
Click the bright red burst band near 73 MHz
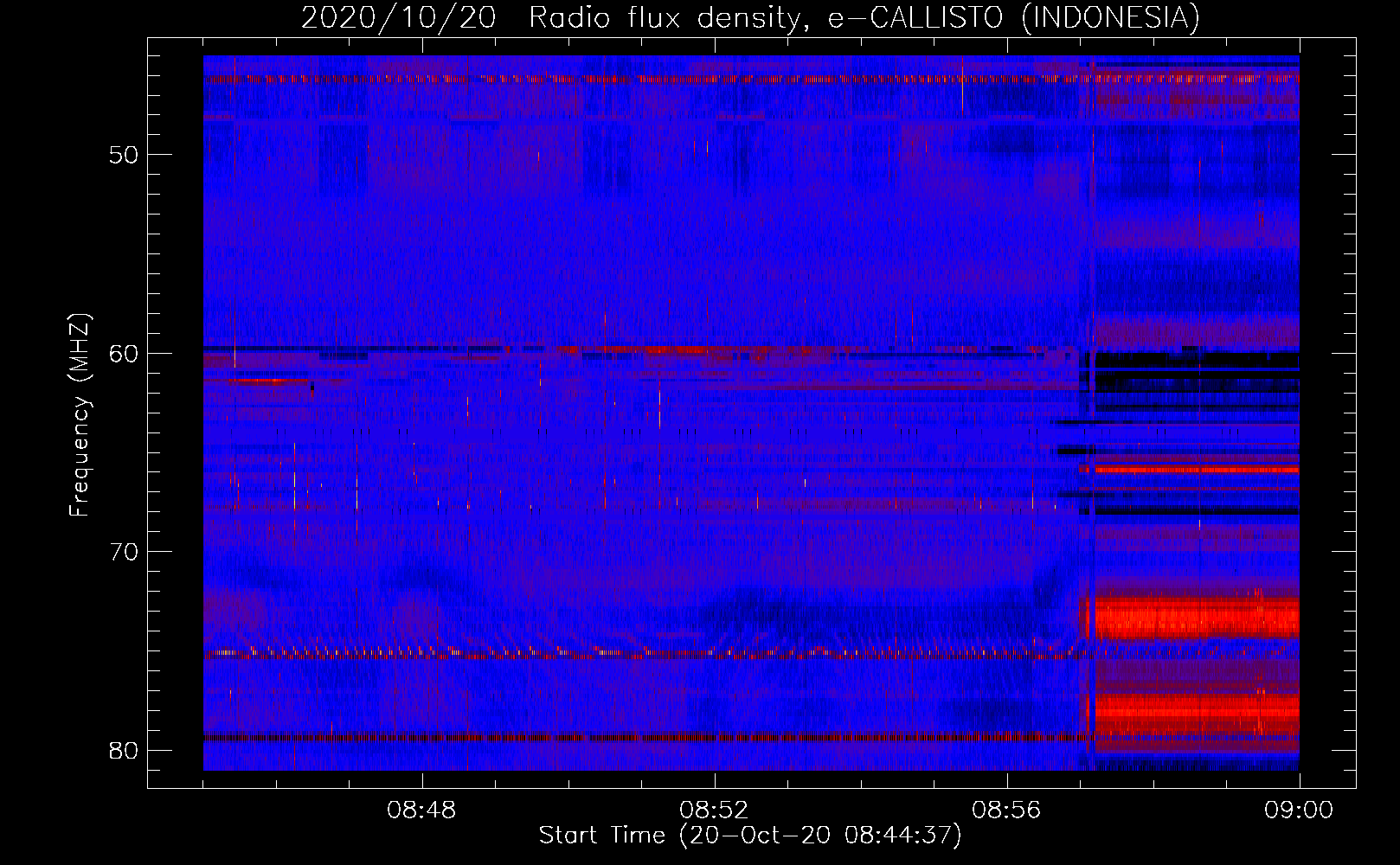pyautogui.click(x=1196, y=618)
